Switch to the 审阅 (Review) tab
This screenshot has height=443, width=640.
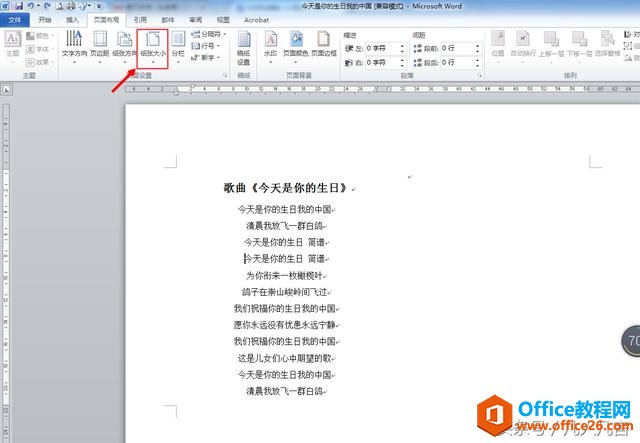click(x=194, y=19)
